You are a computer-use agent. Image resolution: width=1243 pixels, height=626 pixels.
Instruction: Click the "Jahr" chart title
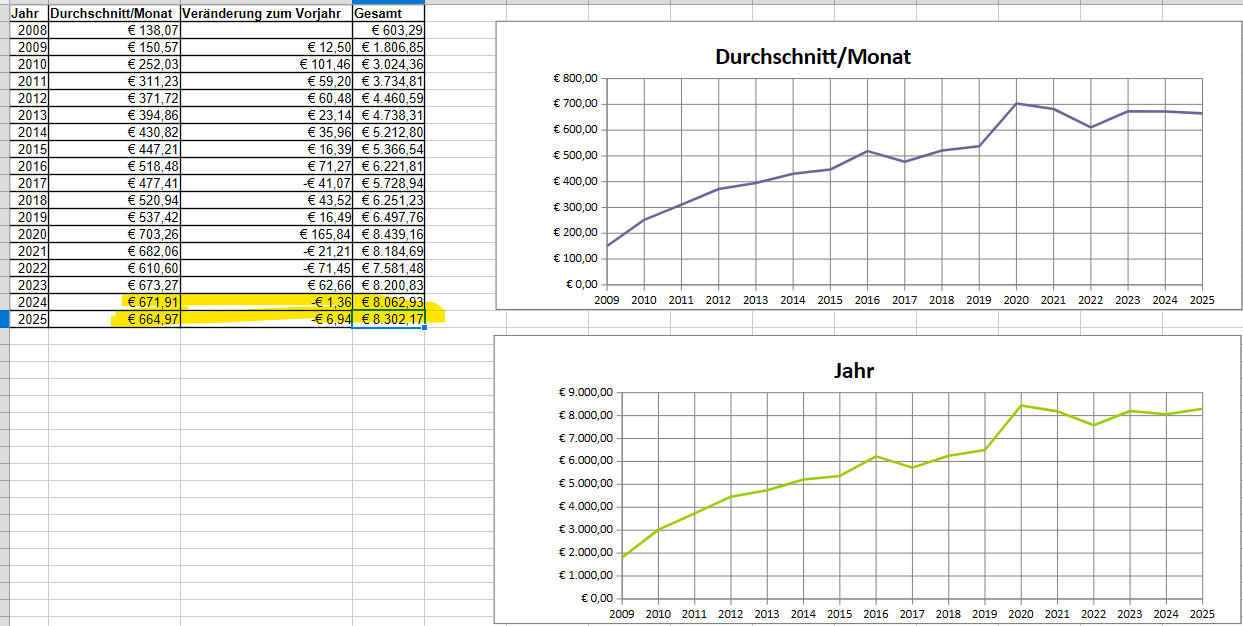854,370
